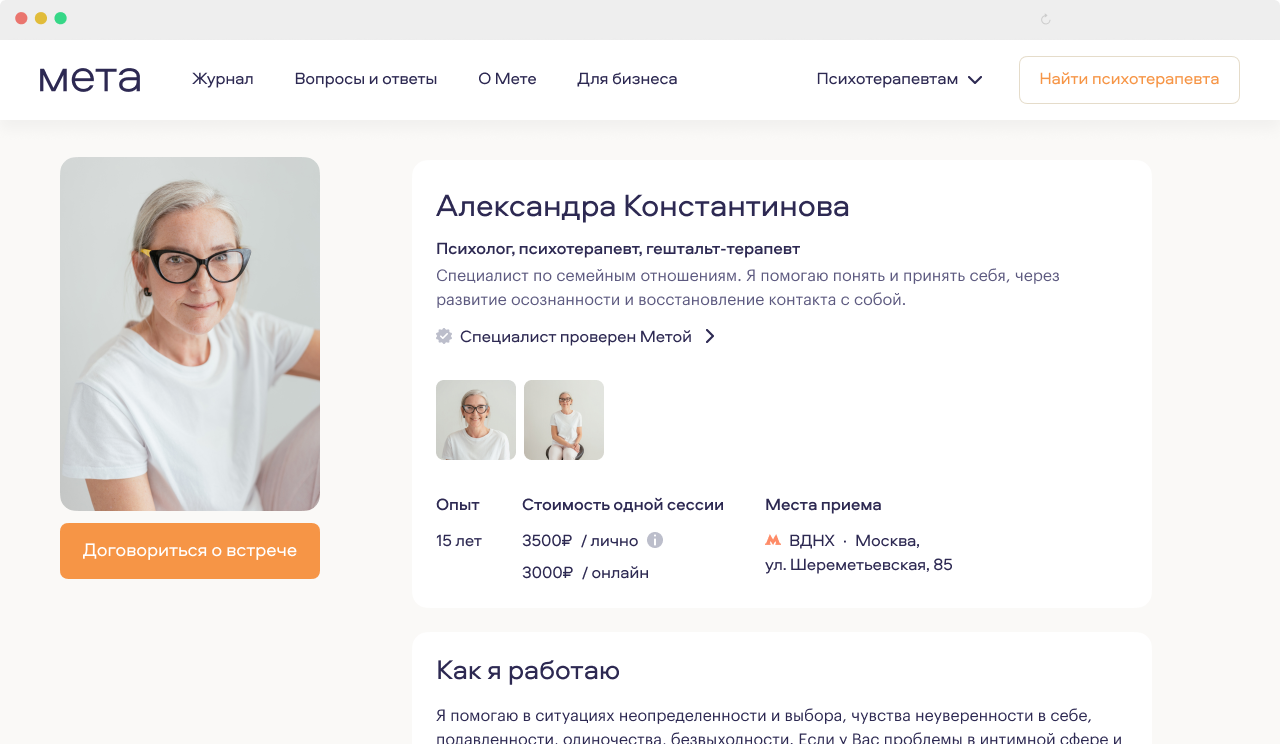Click the Найти психотерапевта button
The height and width of the screenshot is (744, 1280).
tap(1129, 80)
